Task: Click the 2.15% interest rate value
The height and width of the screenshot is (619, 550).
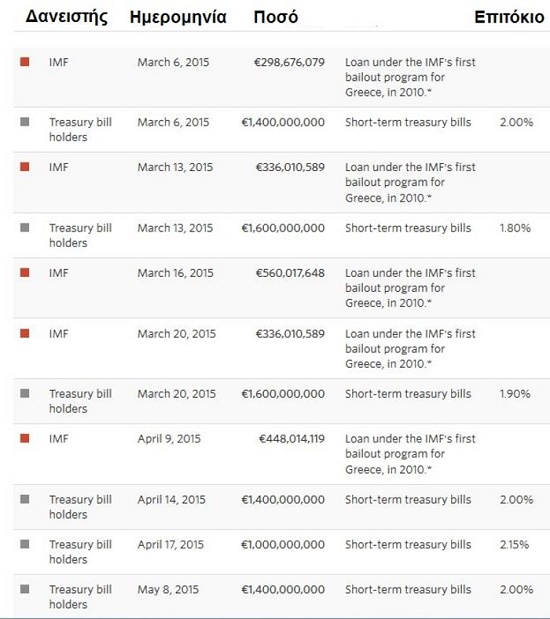Action: pos(514,544)
